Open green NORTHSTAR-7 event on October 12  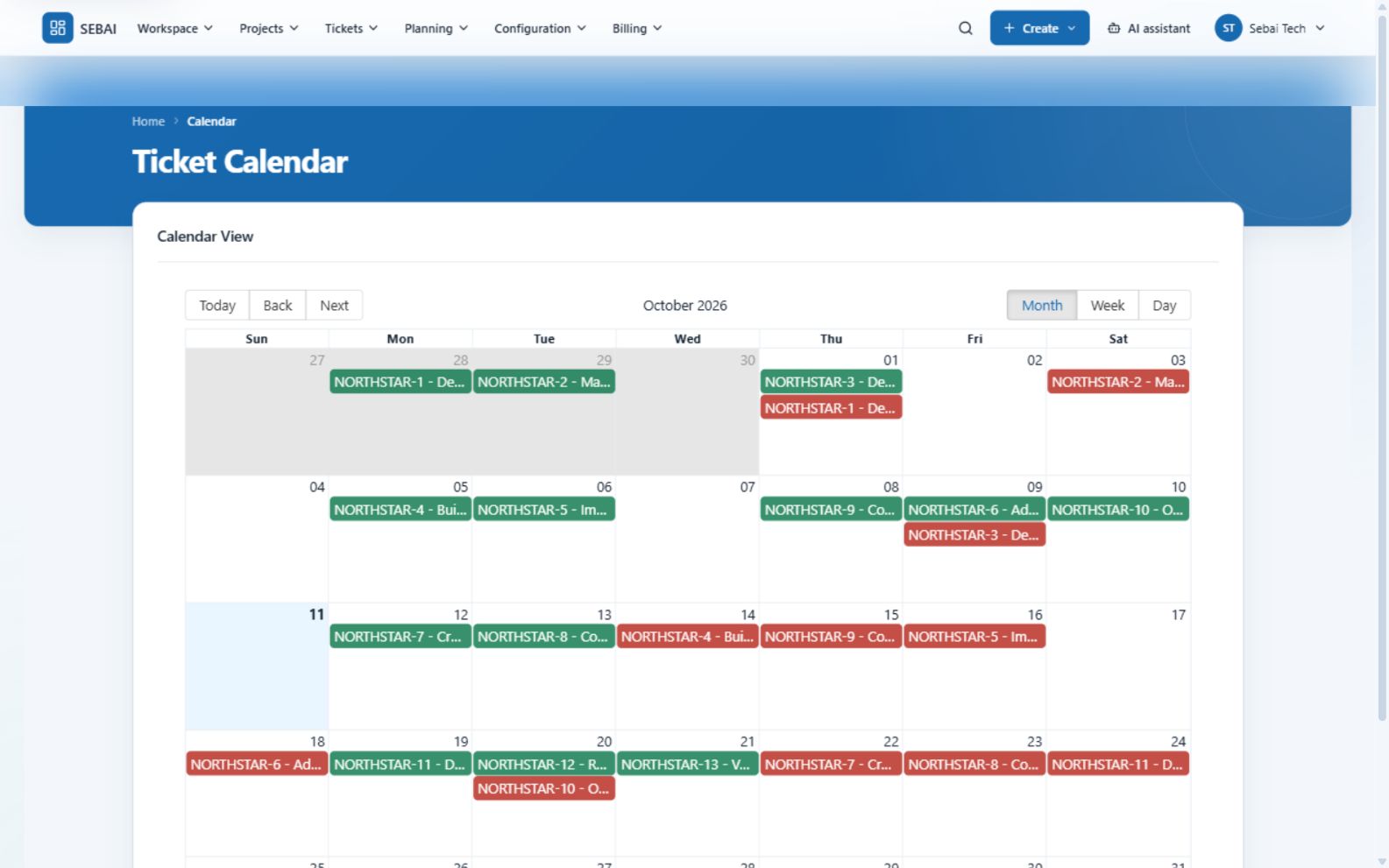tap(400, 637)
